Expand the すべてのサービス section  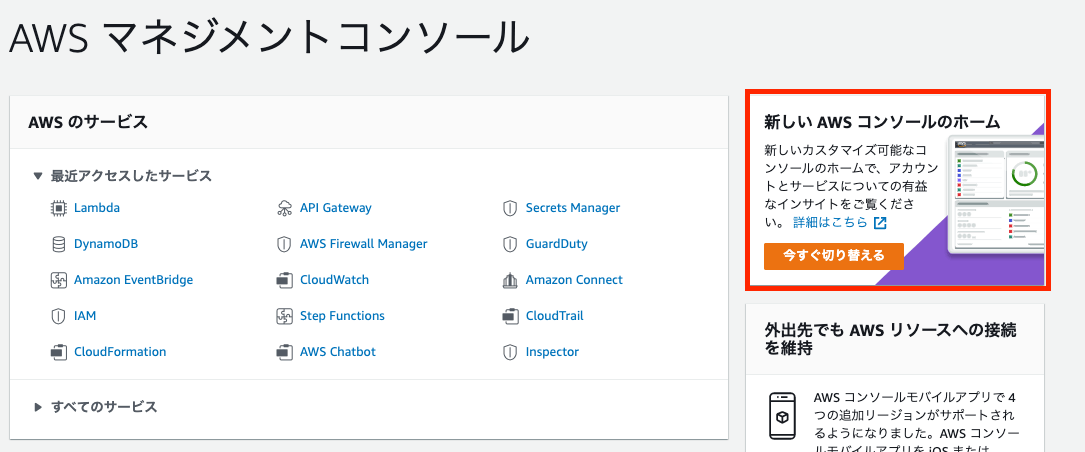point(38,407)
